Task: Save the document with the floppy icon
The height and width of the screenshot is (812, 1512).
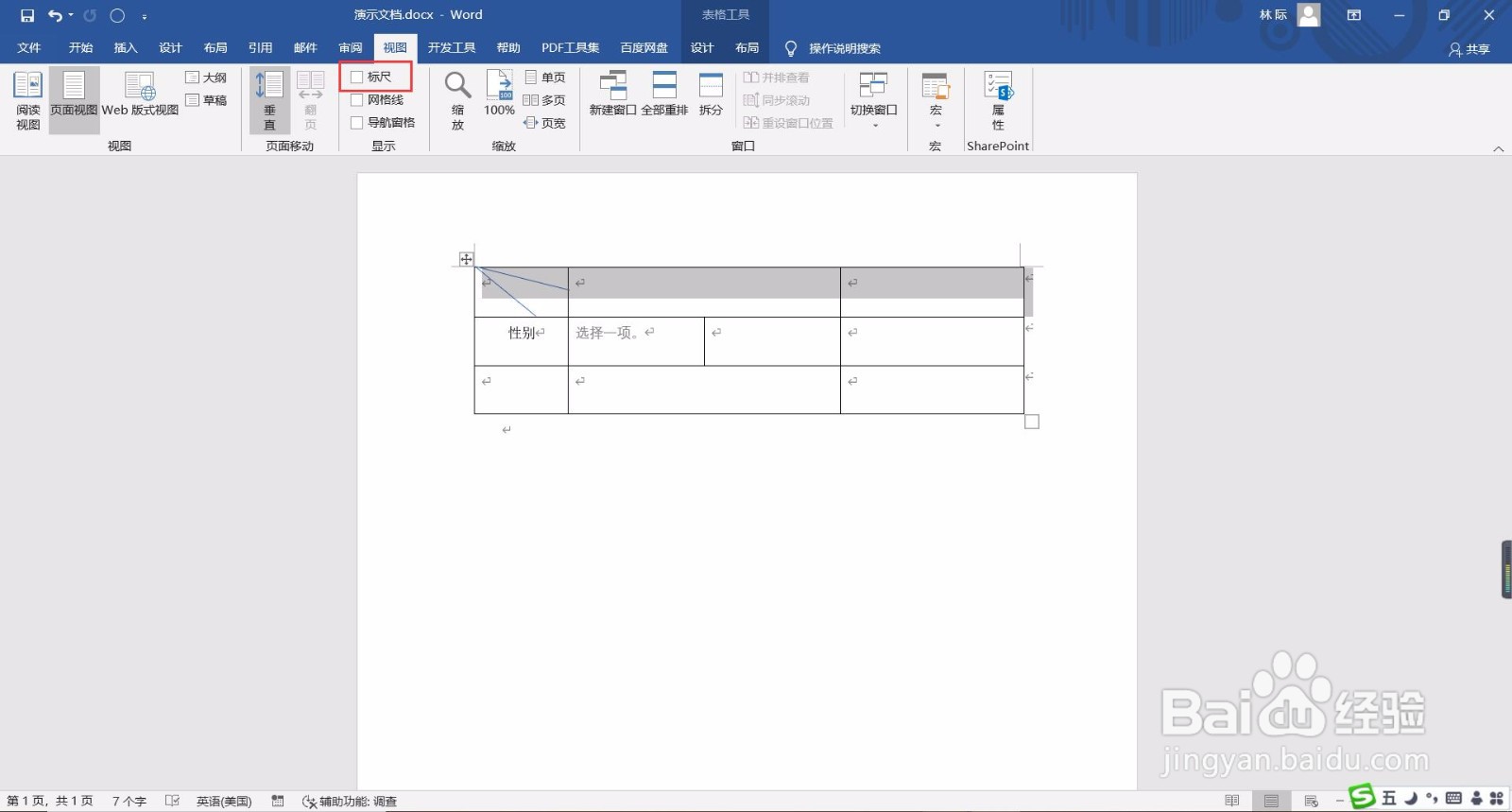Action: pyautogui.click(x=27, y=15)
